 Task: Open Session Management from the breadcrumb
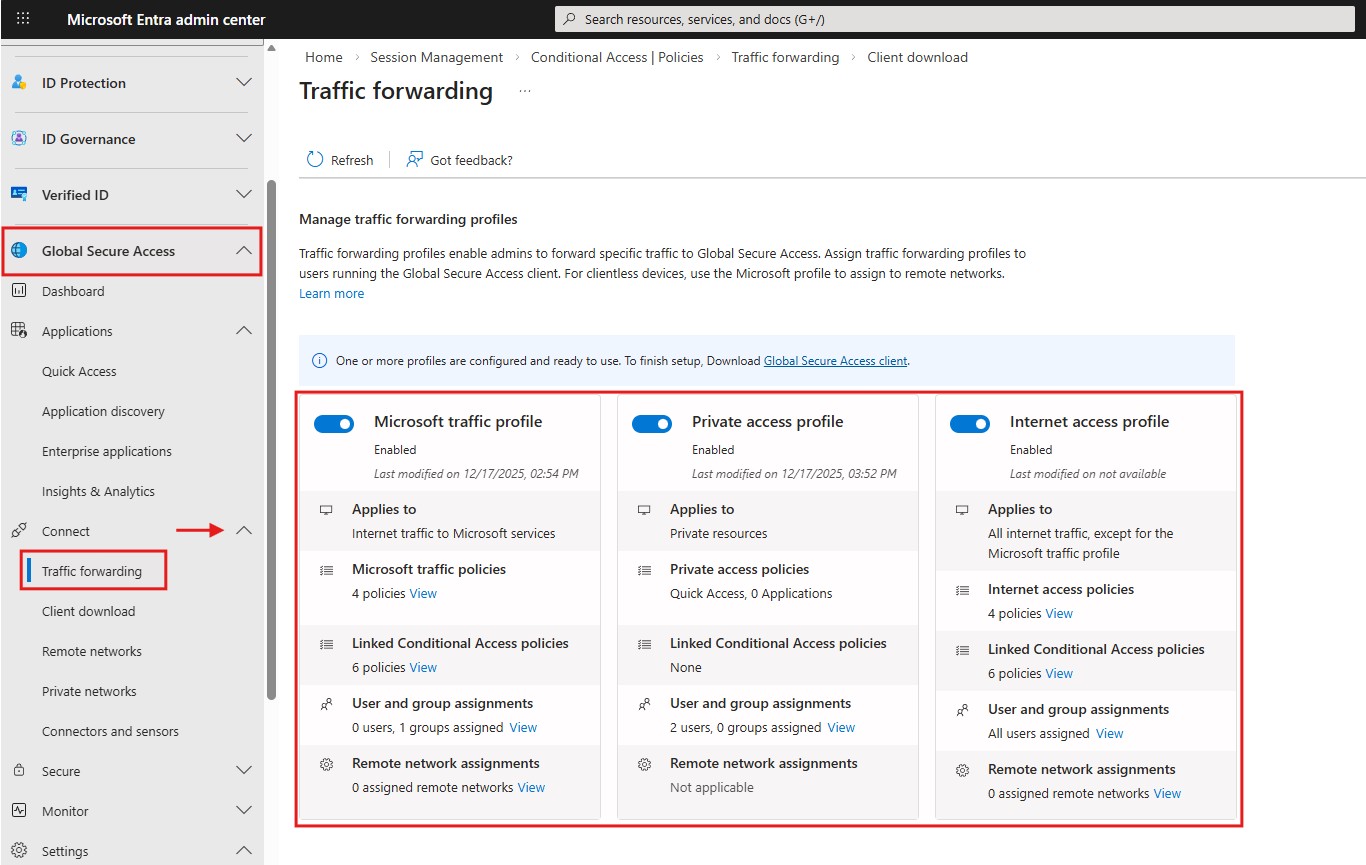click(x=436, y=57)
